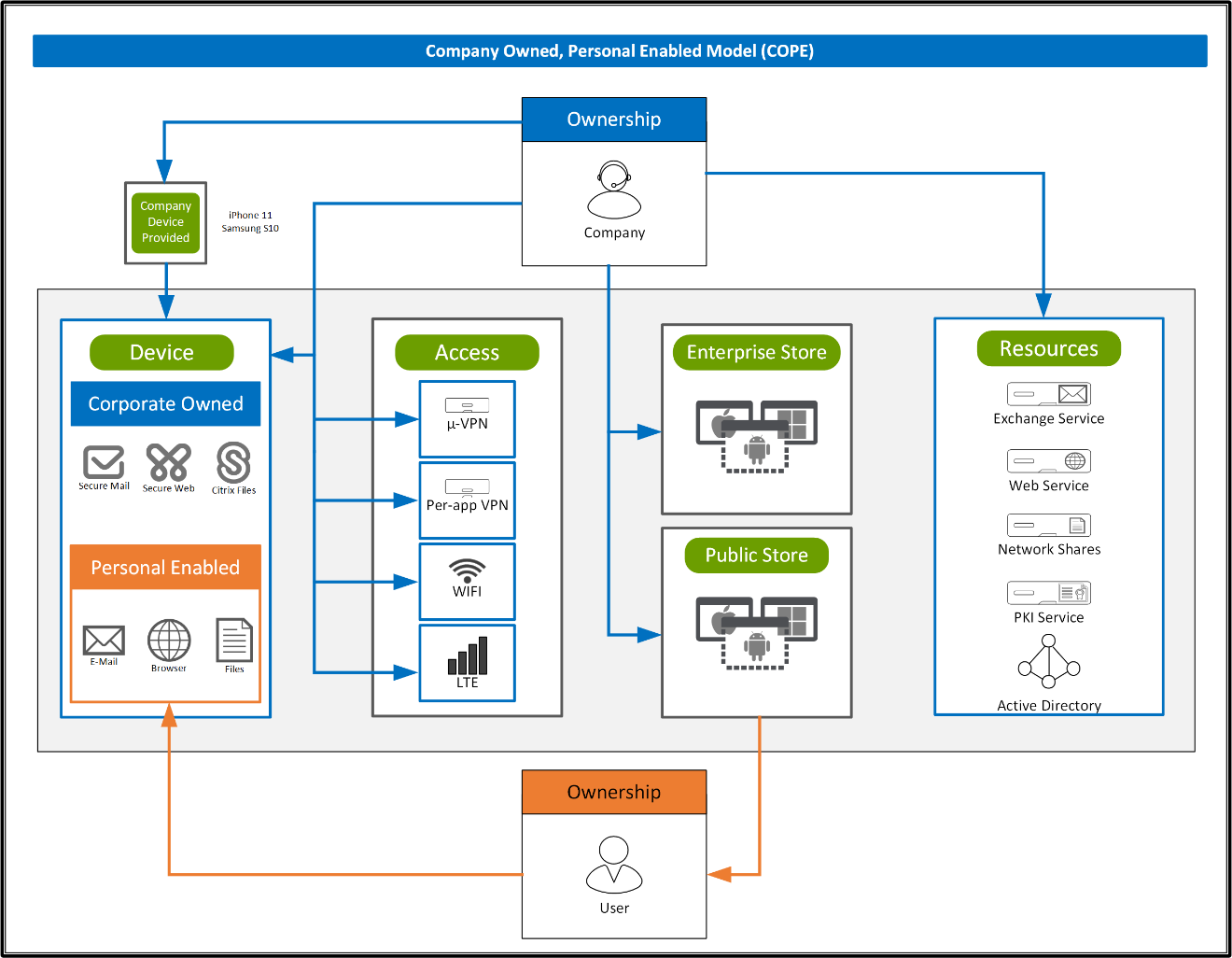Click the Company Device Provided box
Screen dimensions: 1232x958
click(166, 222)
